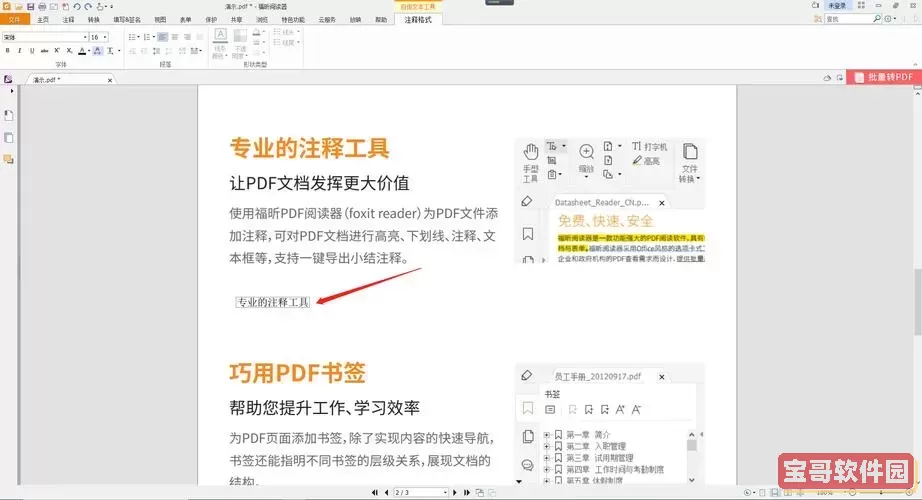Open the font name dropdown
Screen dimensions: 922x500
[85, 37]
